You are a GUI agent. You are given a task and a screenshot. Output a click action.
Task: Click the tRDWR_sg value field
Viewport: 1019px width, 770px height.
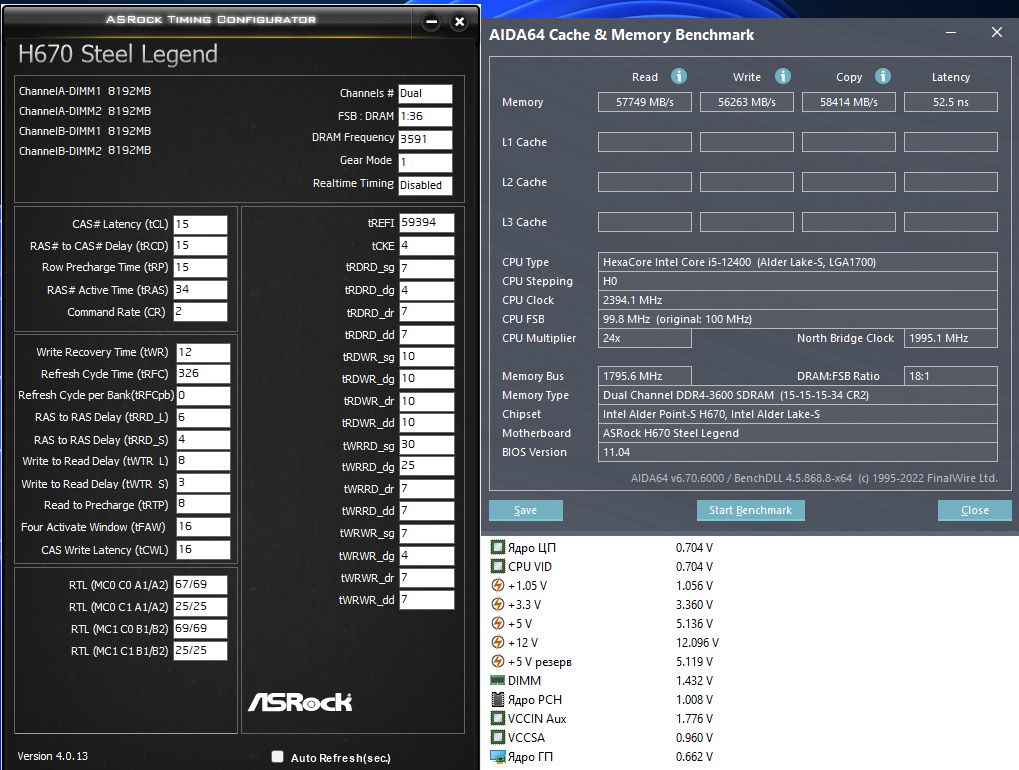tap(426, 357)
